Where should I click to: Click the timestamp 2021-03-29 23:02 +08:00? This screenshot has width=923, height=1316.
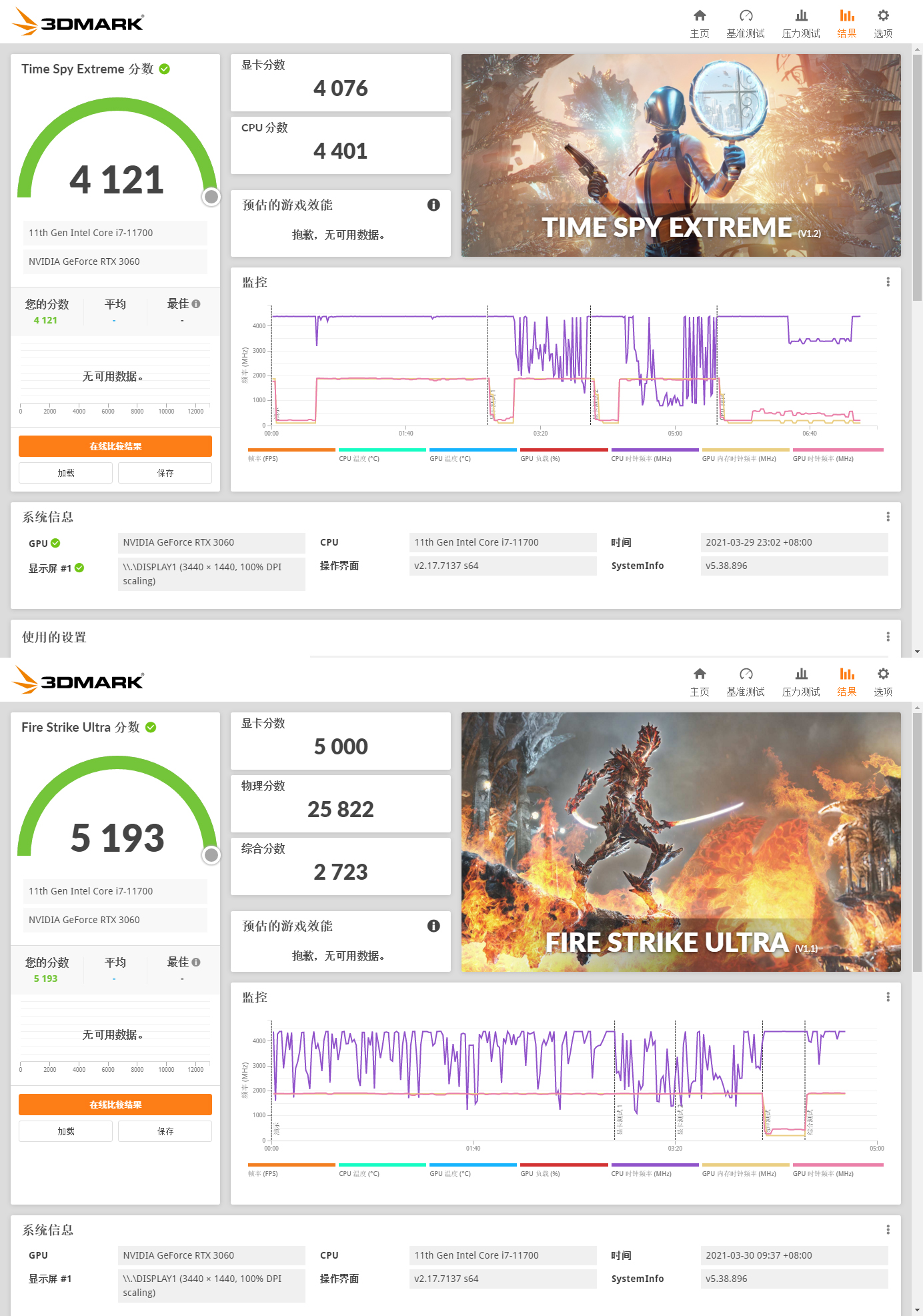(759, 542)
